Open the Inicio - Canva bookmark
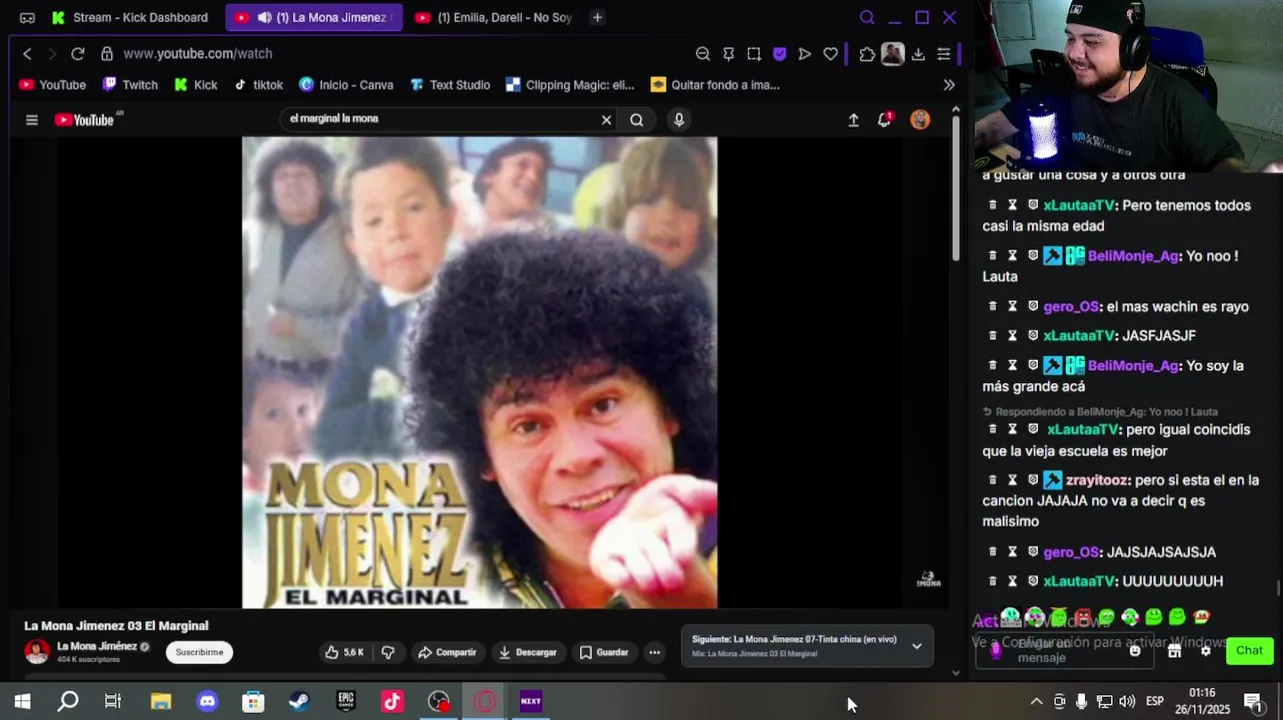The image size is (1283, 720). 346,85
